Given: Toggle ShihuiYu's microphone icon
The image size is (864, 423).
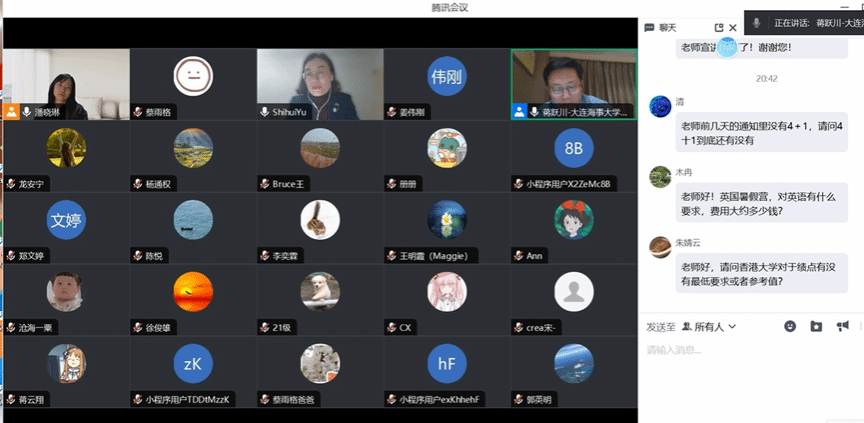Looking at the screenshot, I should pos(265,112).
